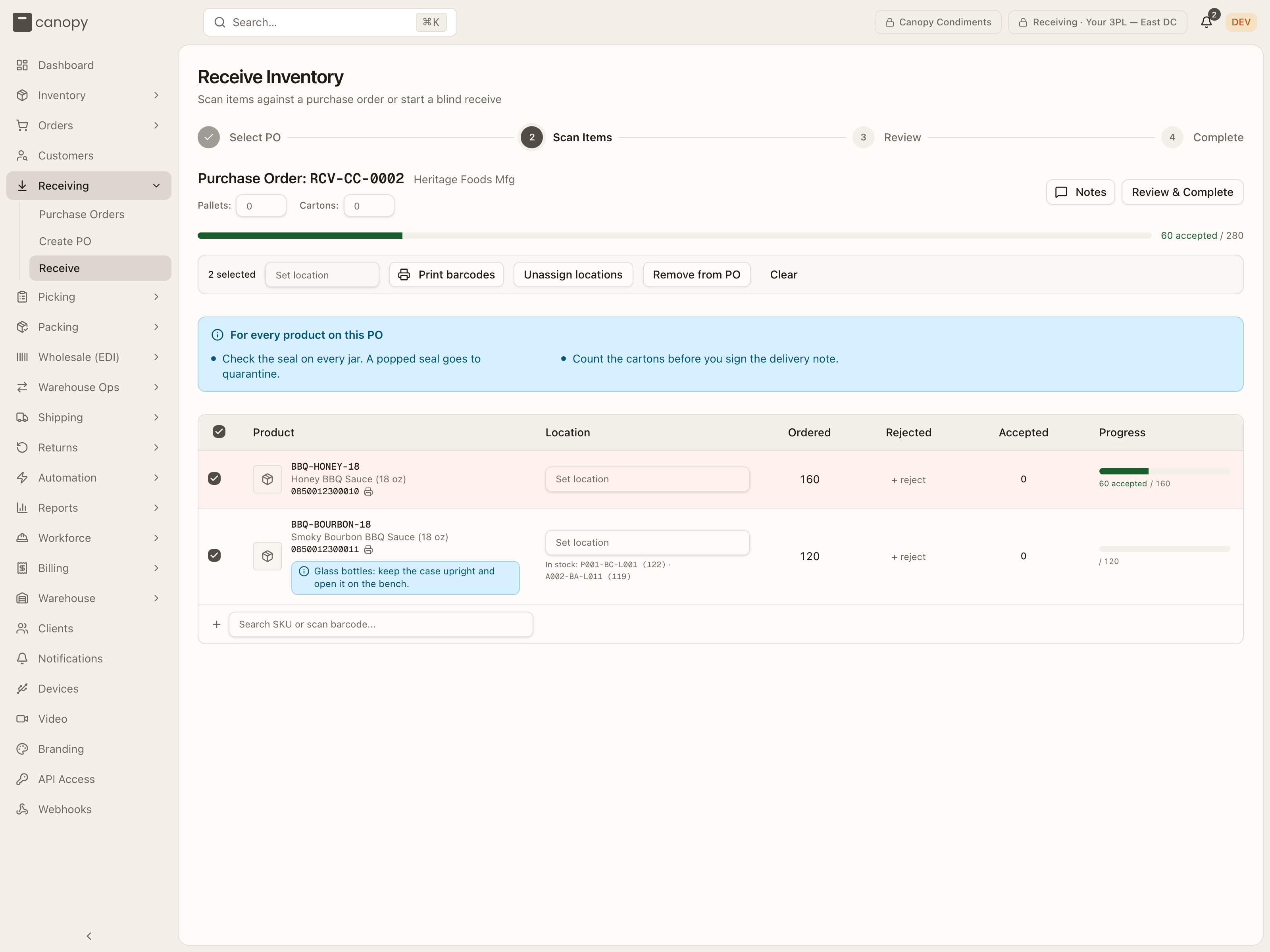This screenshot has width=1270, height=952.
Task: Click the Devices plug icon
Action: pos(22,689)
